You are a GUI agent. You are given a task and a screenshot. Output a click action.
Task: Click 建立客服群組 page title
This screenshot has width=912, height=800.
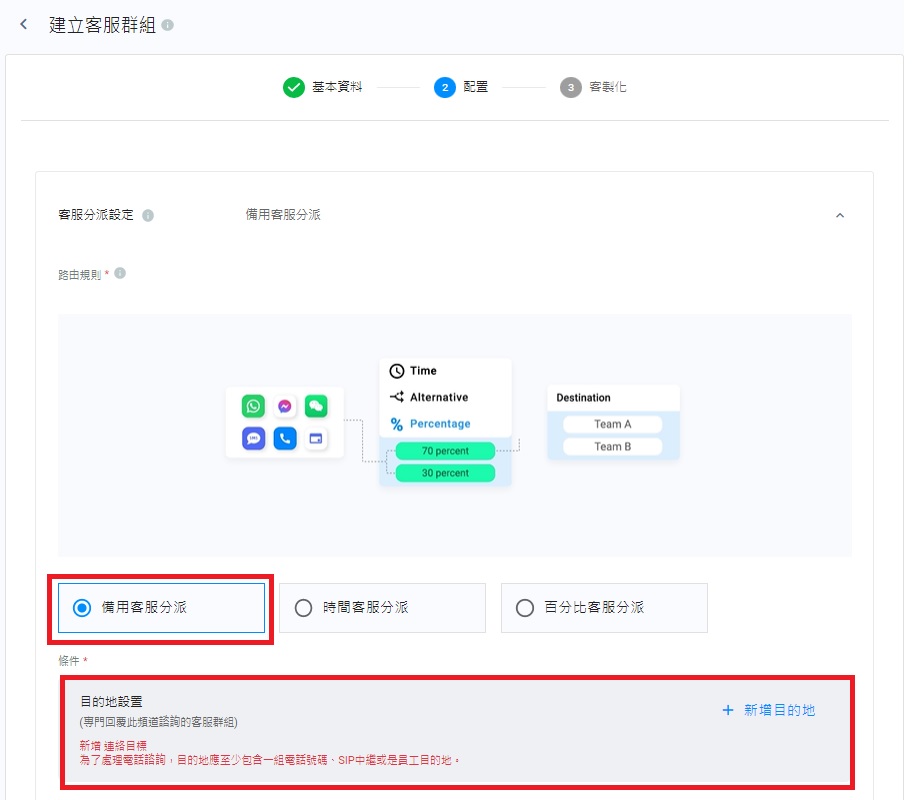(102, 25)
